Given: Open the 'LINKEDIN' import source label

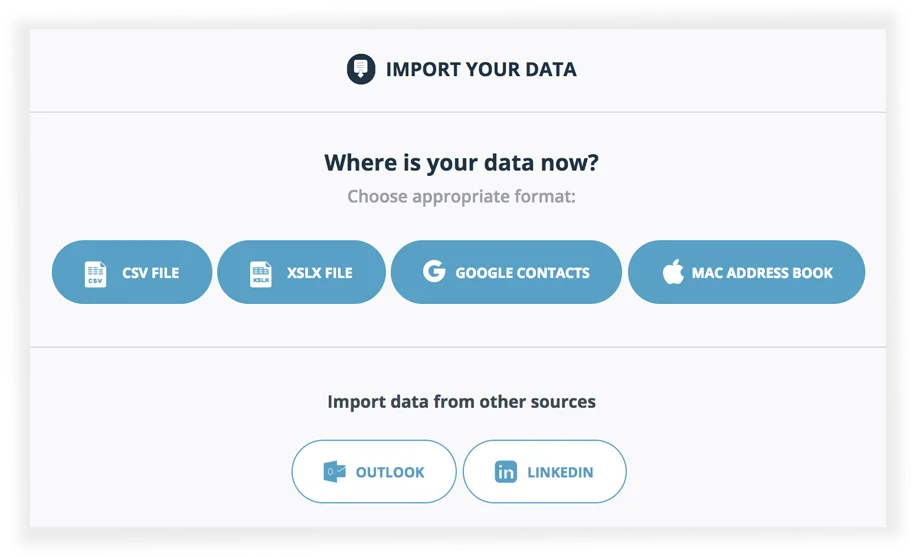Looking at the screenshot, I should pos(560,472).
